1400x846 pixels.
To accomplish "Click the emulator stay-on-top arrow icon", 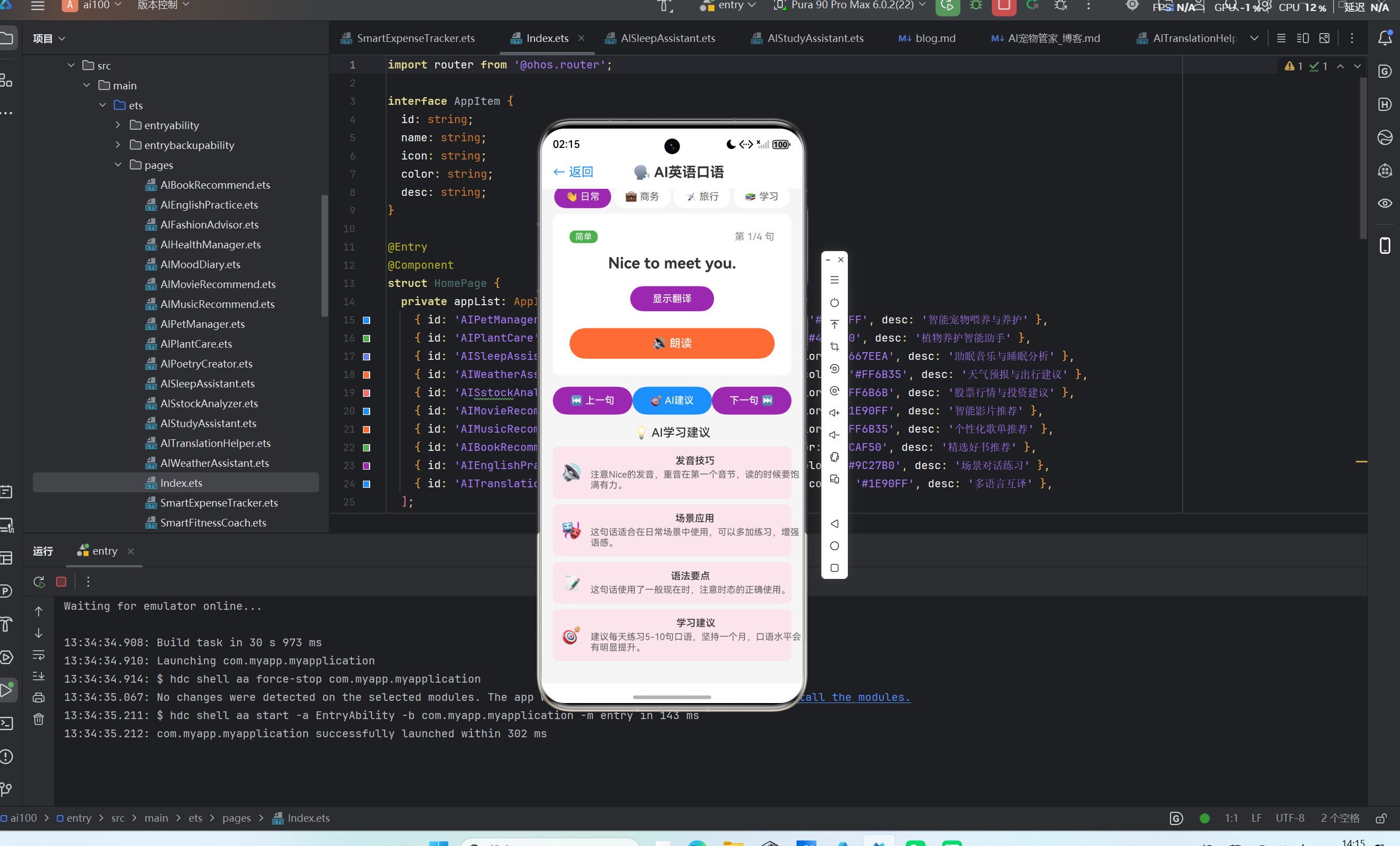I will tap(834, 324).
